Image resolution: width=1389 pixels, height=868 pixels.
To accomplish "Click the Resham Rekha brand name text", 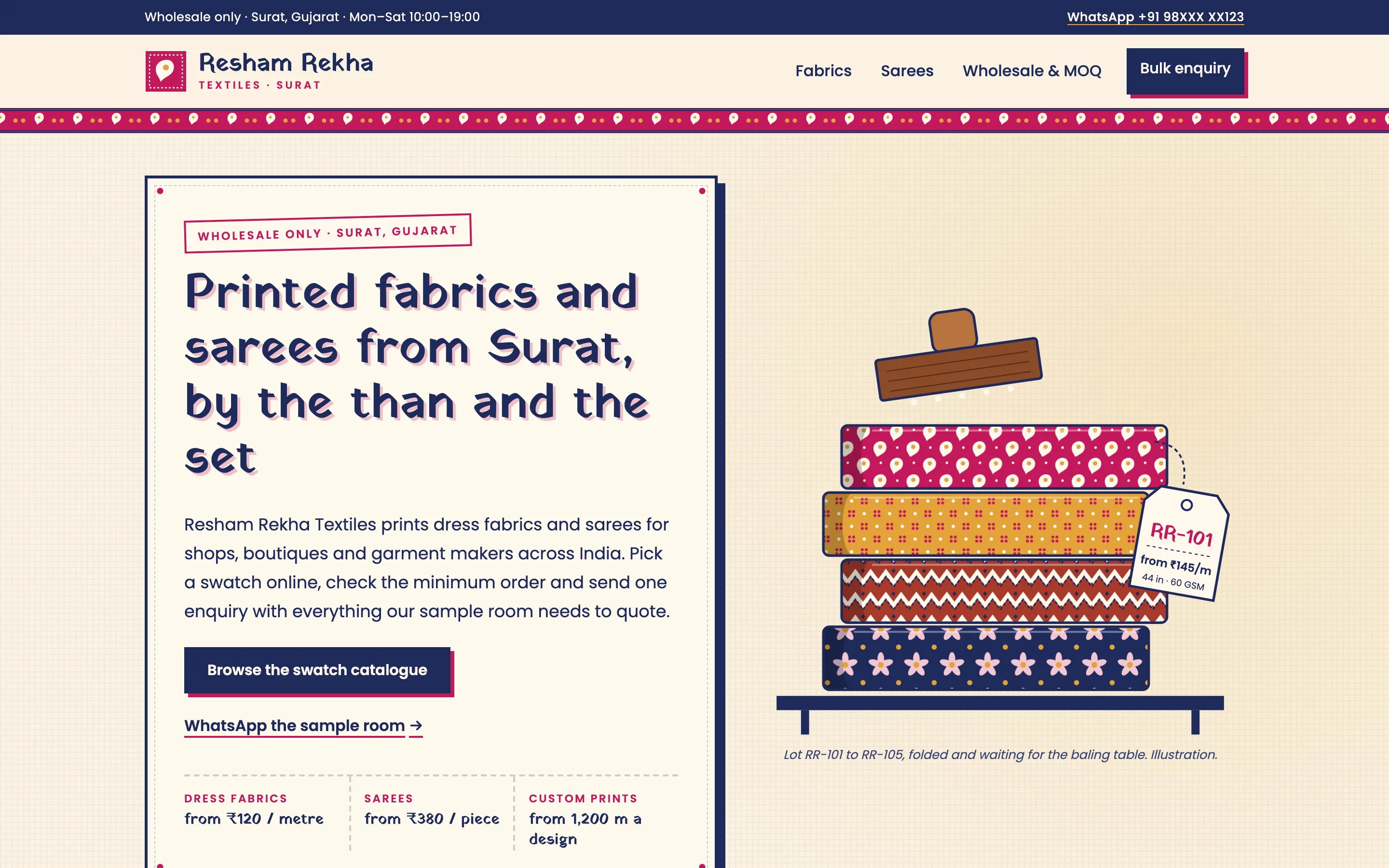I will point(285,63).
